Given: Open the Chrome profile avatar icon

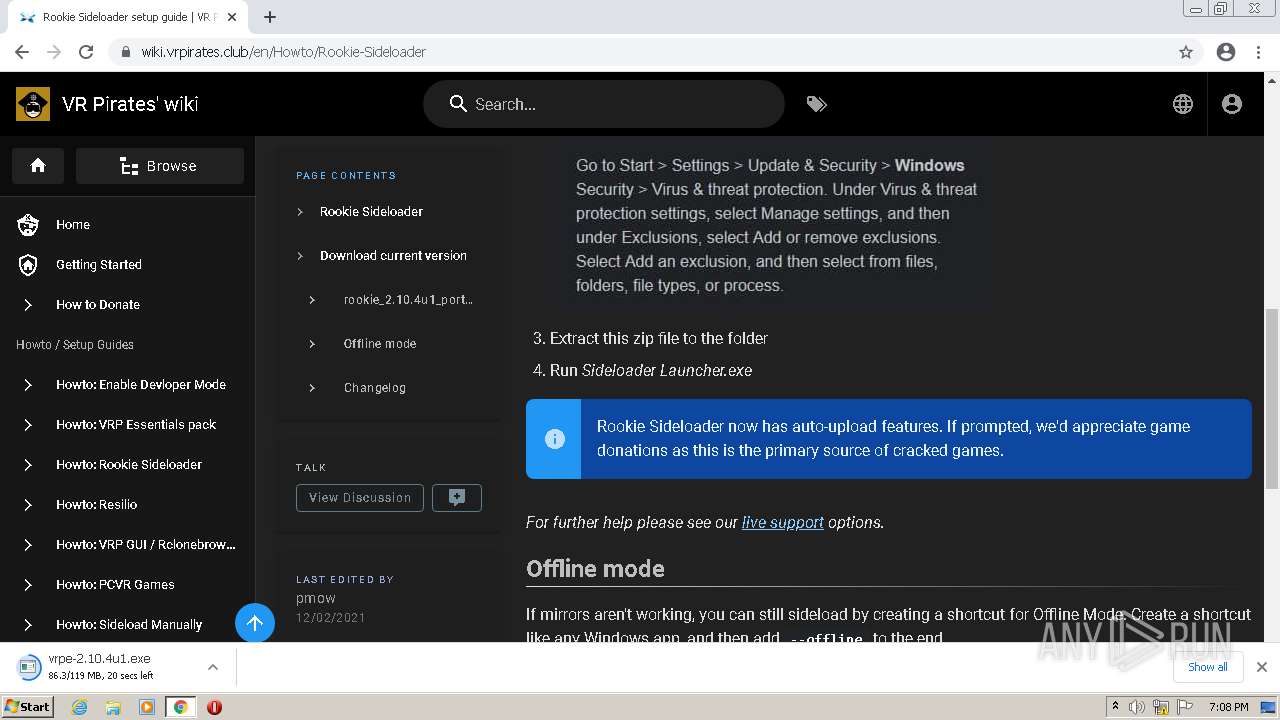Looking at the screenshot, I should tap(1226, 52).
